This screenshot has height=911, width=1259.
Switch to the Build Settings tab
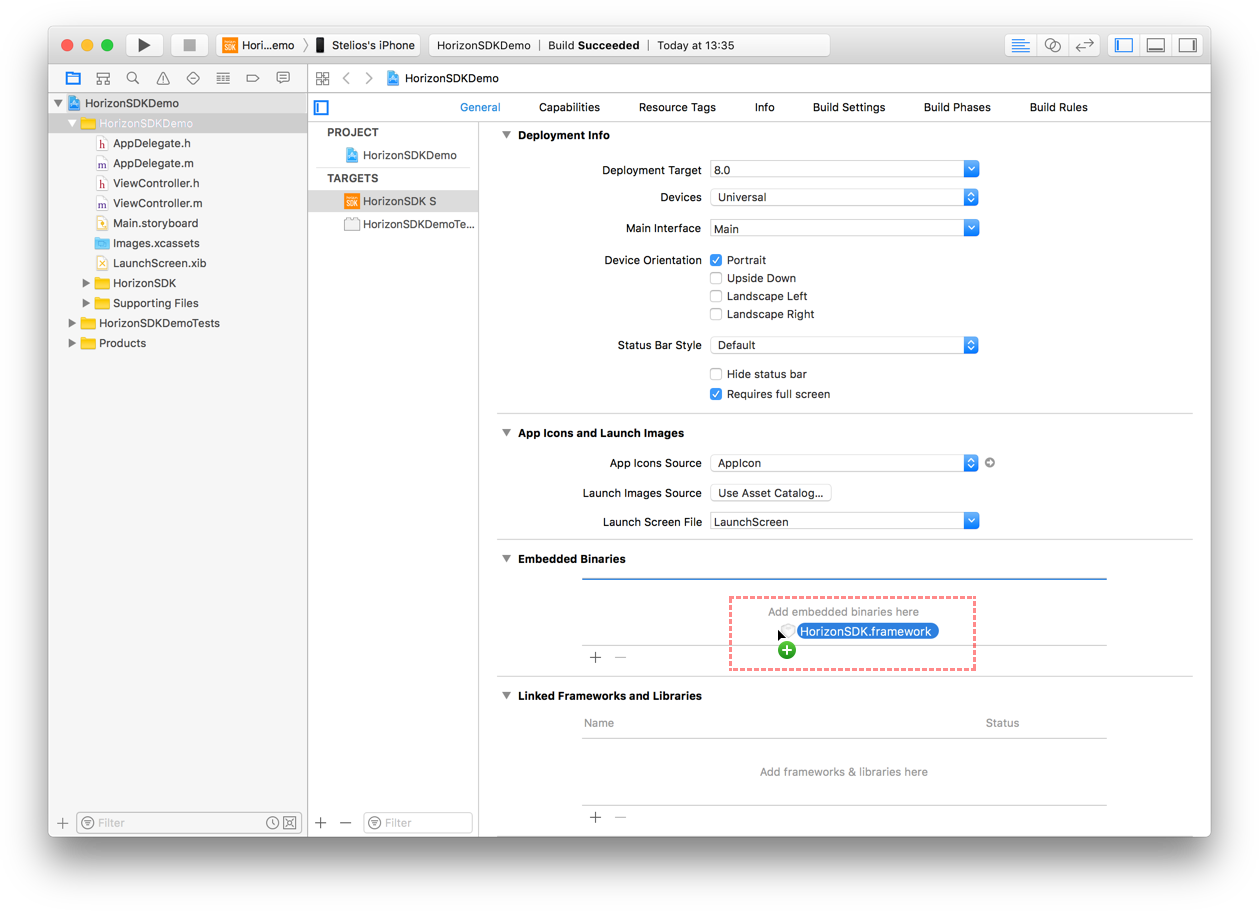click(x=849, y=107)
